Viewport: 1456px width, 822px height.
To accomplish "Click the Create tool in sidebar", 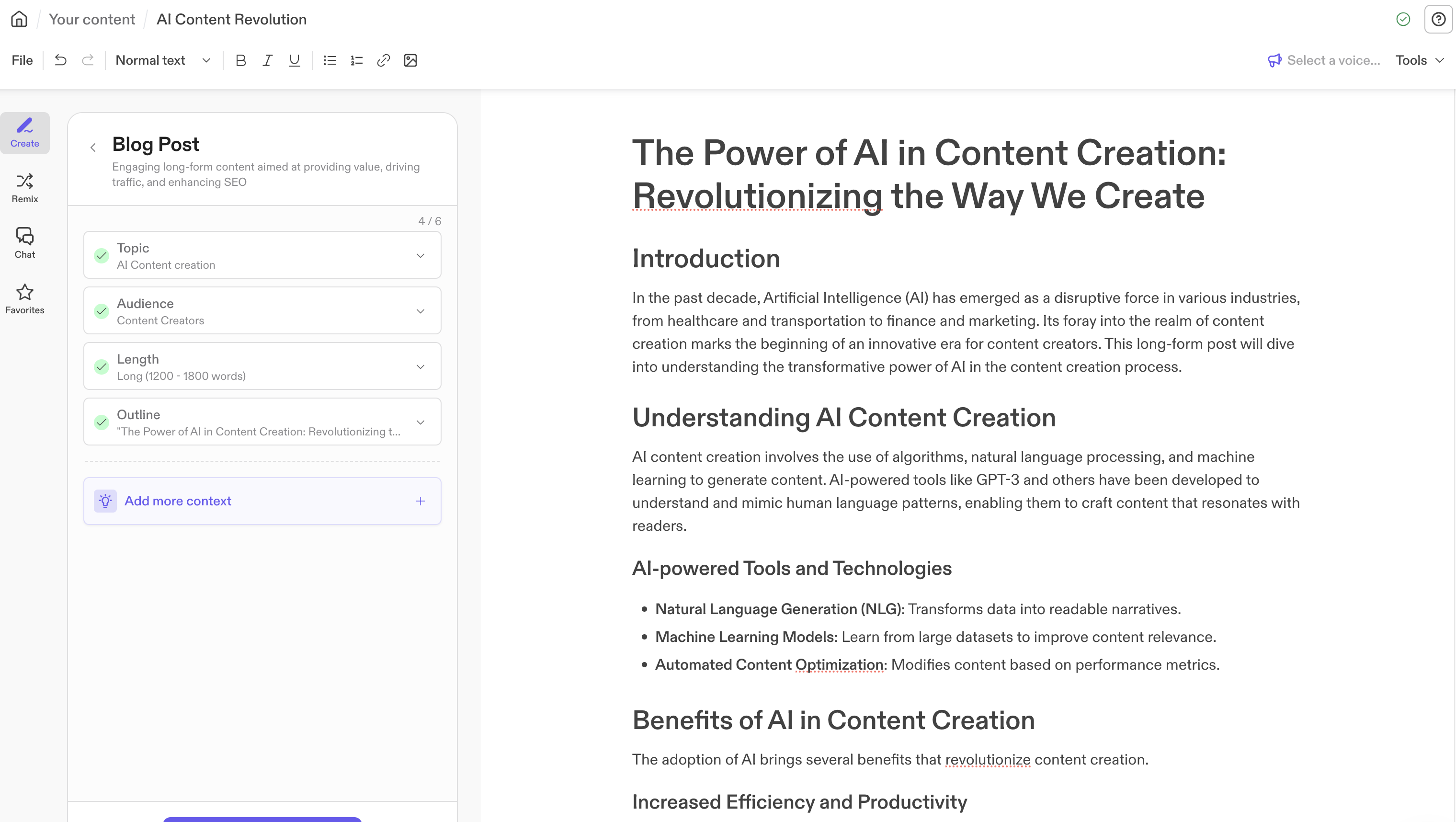I will (25, 132).
